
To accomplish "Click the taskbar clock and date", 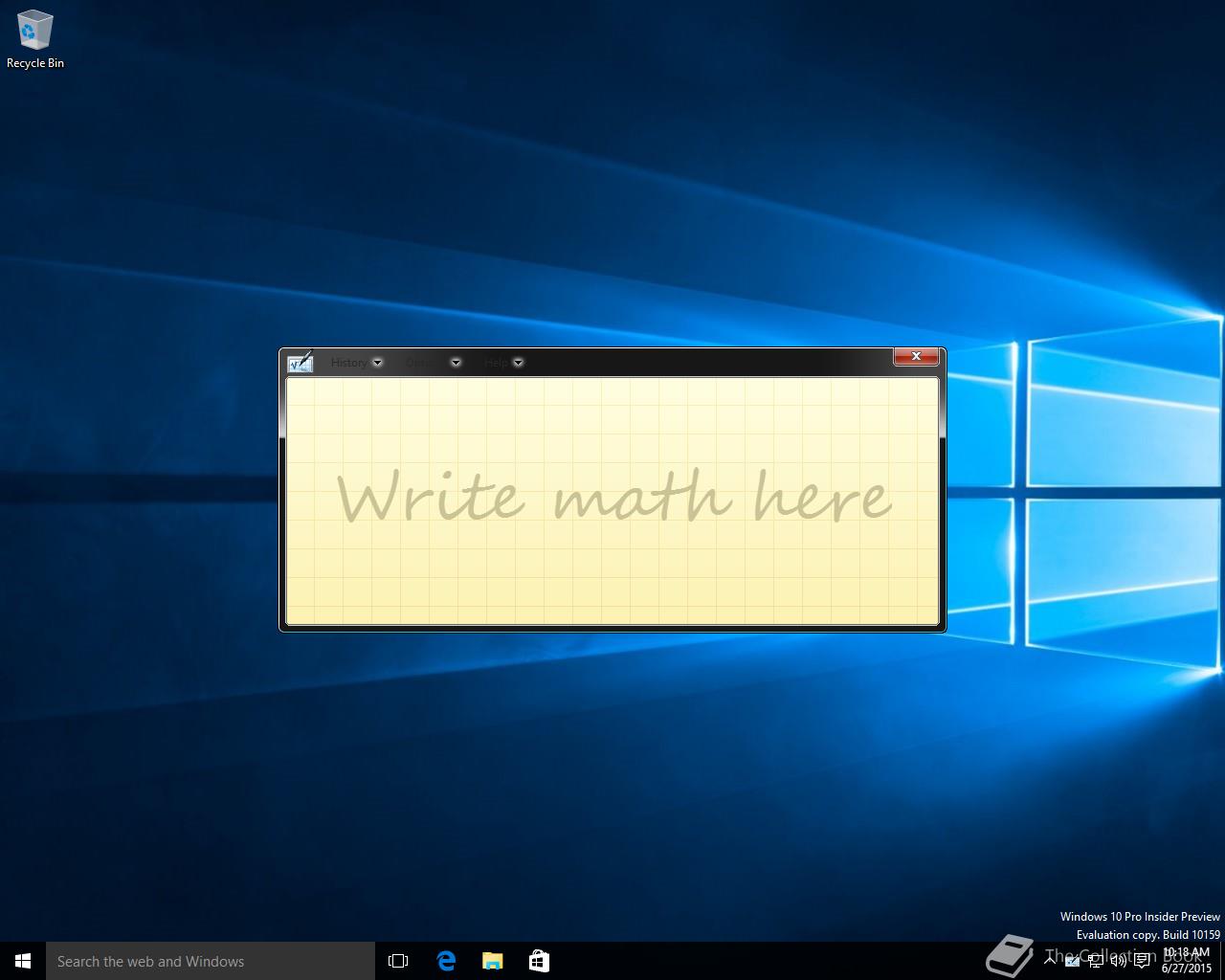I will (1187, 961).
